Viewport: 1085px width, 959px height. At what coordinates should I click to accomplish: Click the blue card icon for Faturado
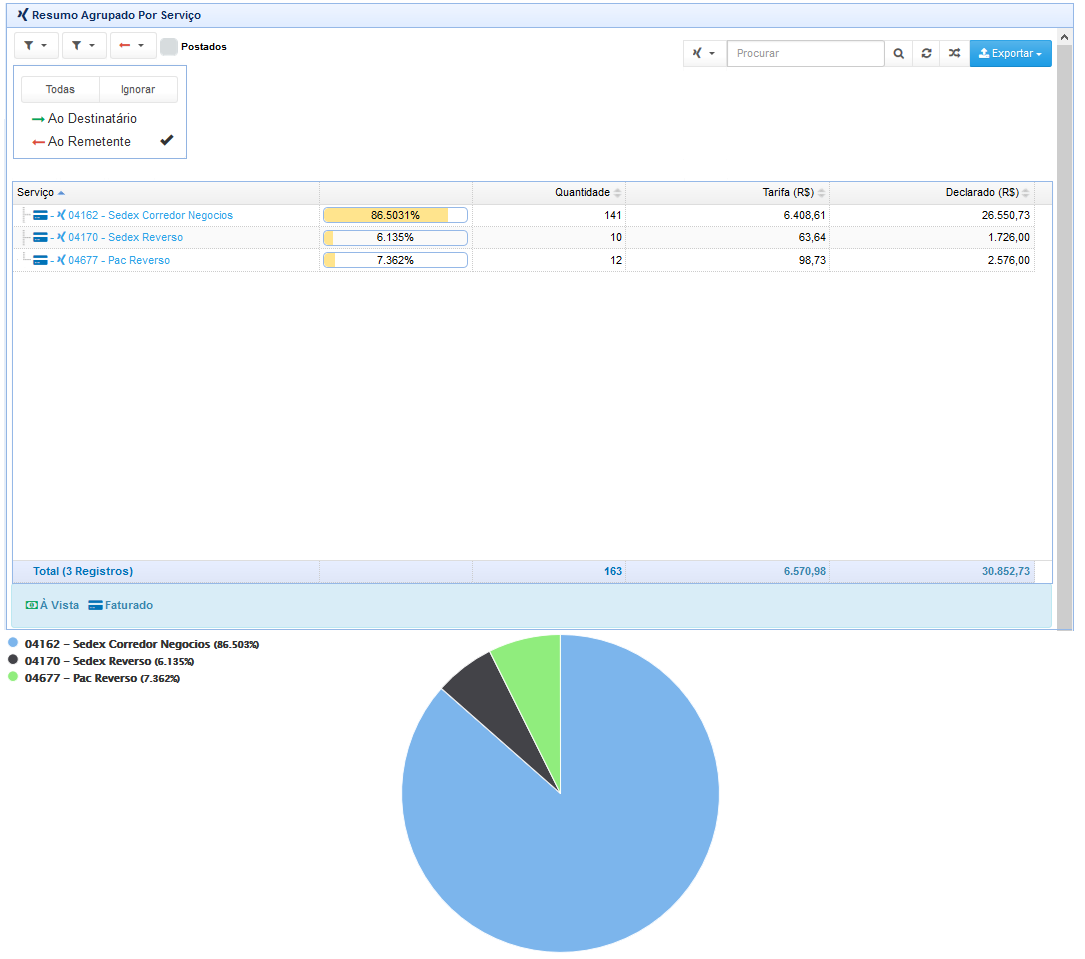(x=95, y=605)
